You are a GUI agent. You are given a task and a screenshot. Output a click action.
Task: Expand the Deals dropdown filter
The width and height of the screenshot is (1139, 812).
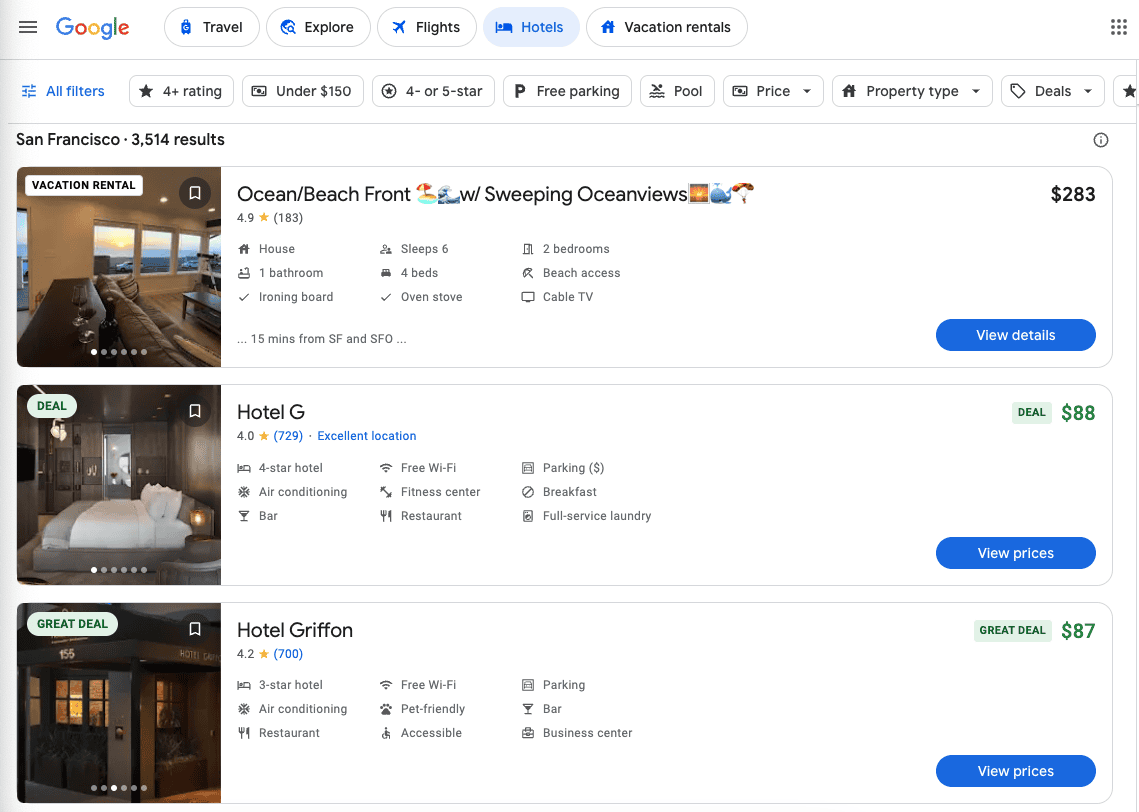click(x=1053, y=91)
